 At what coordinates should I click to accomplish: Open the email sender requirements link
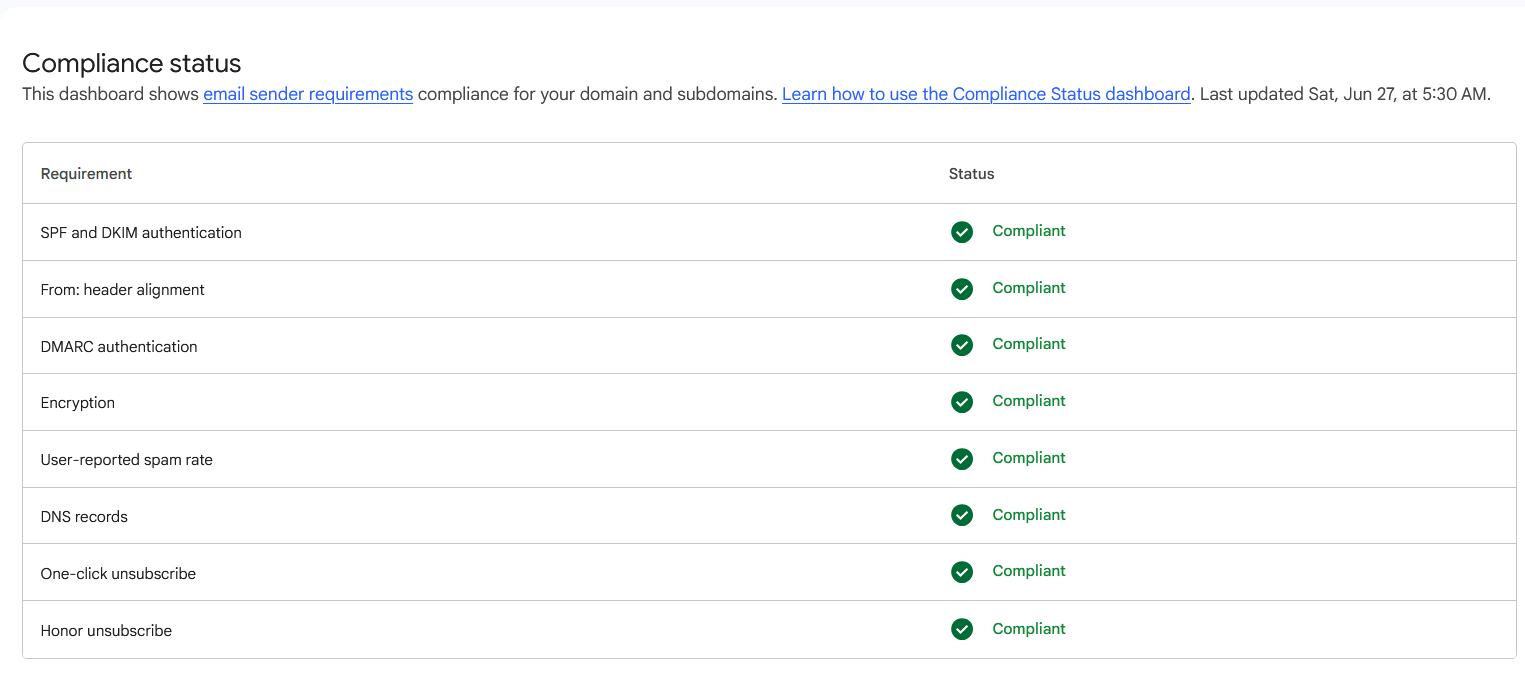coord(308,94)
